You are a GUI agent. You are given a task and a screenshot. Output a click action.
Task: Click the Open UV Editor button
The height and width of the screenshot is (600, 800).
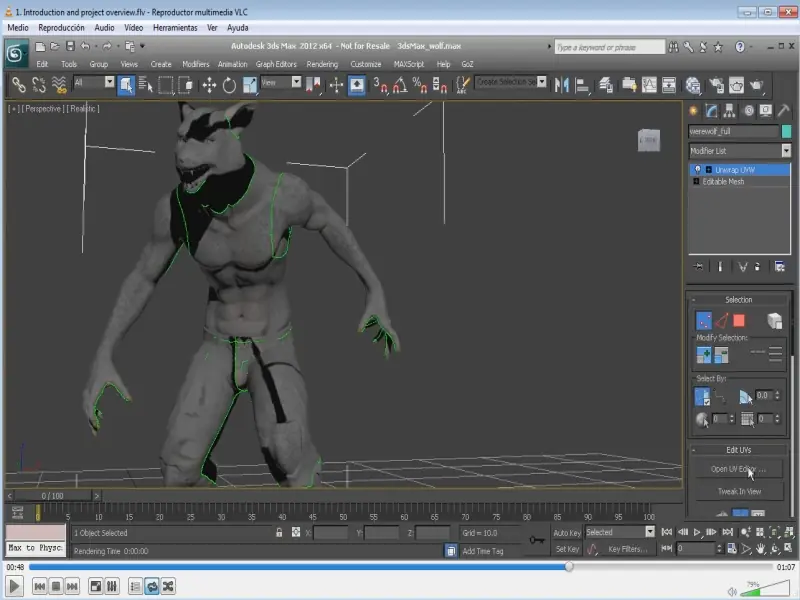[x=738, y=469]
